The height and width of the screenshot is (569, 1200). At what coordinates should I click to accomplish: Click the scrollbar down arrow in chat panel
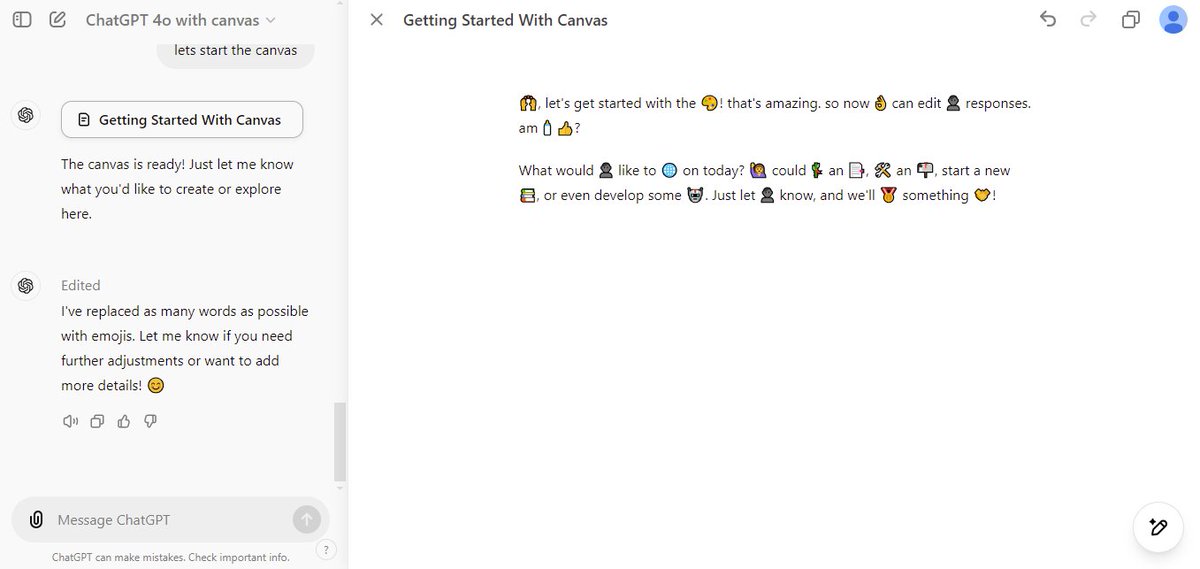pyautogui.click(x=340, y=488)
